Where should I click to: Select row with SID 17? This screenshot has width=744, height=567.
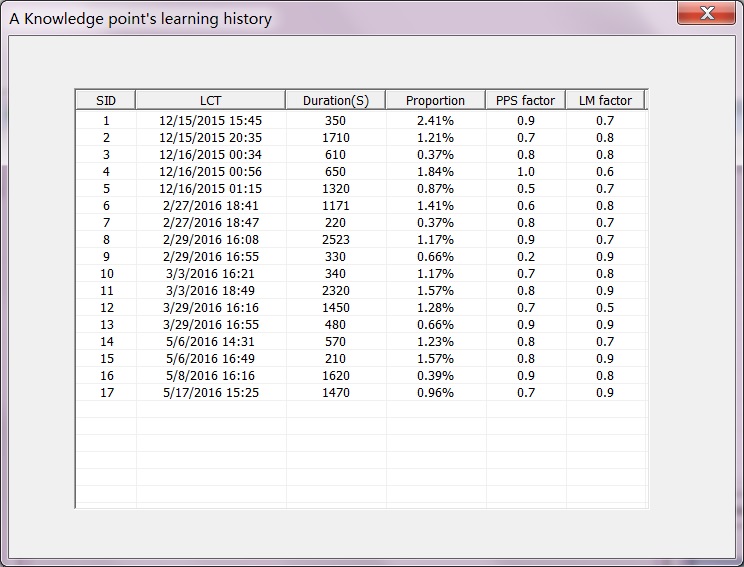pos(106,393)
